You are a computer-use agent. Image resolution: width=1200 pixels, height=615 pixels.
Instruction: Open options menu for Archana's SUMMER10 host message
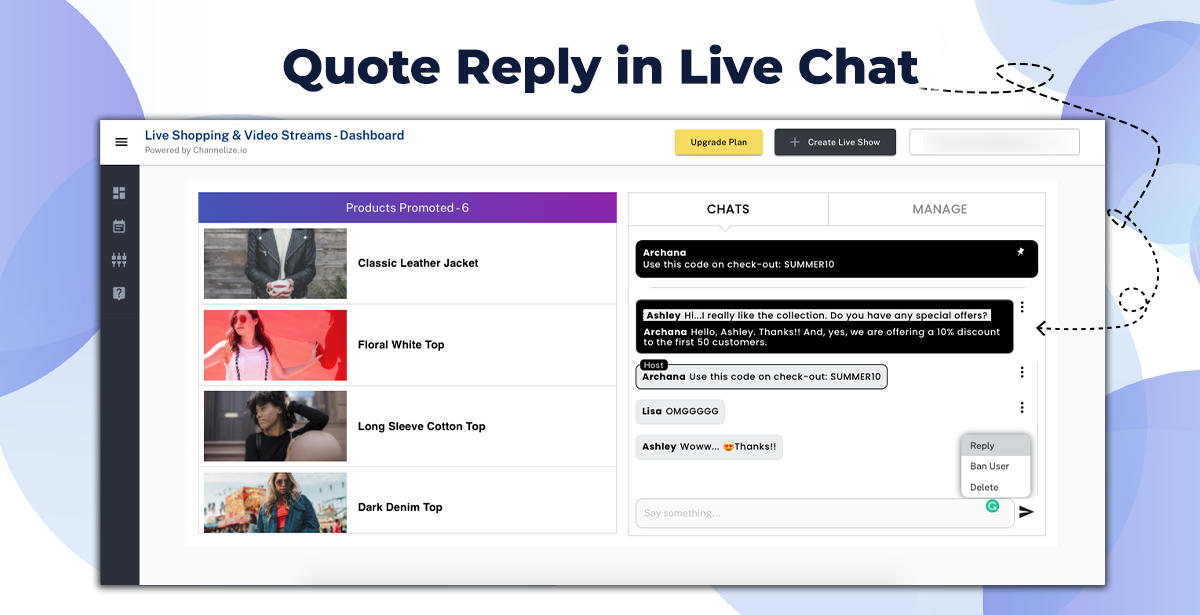[1022, 372]
